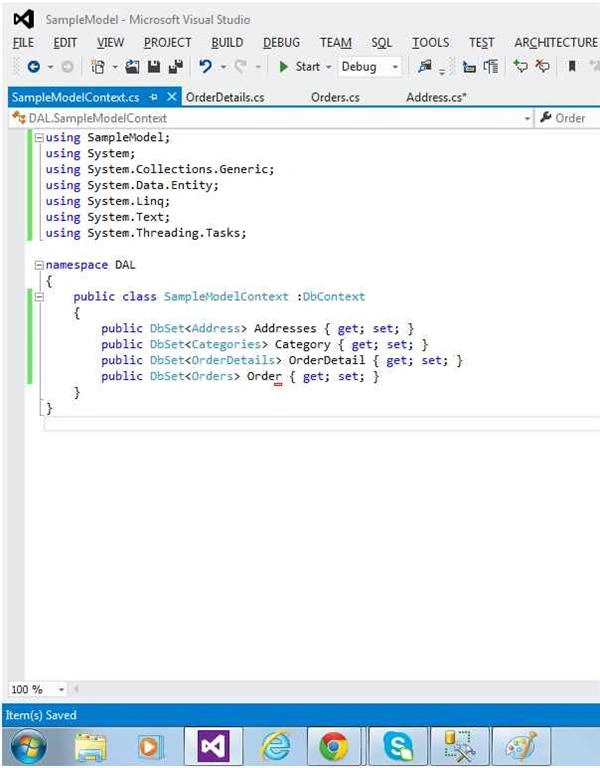This screenshot has width=600, height=768.
Task: Open the VIEW menu
Action: coord(110,43)
